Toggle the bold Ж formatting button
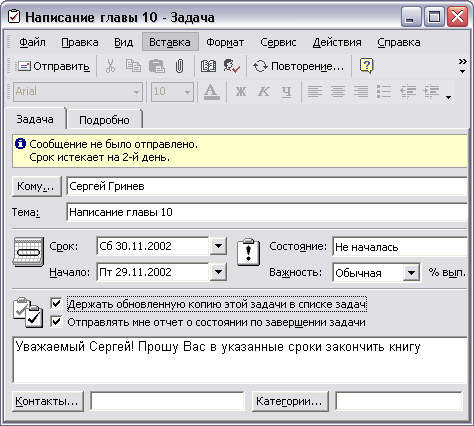This screenshot has width=474, height=426. pos(241,92)
